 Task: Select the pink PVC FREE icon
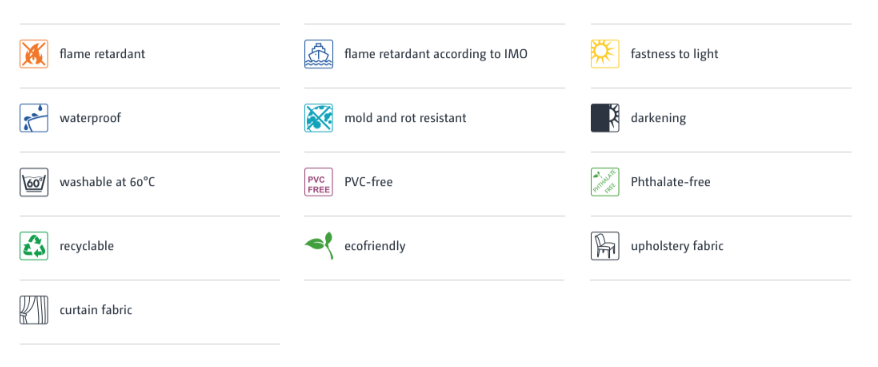[x=319, y=182]
